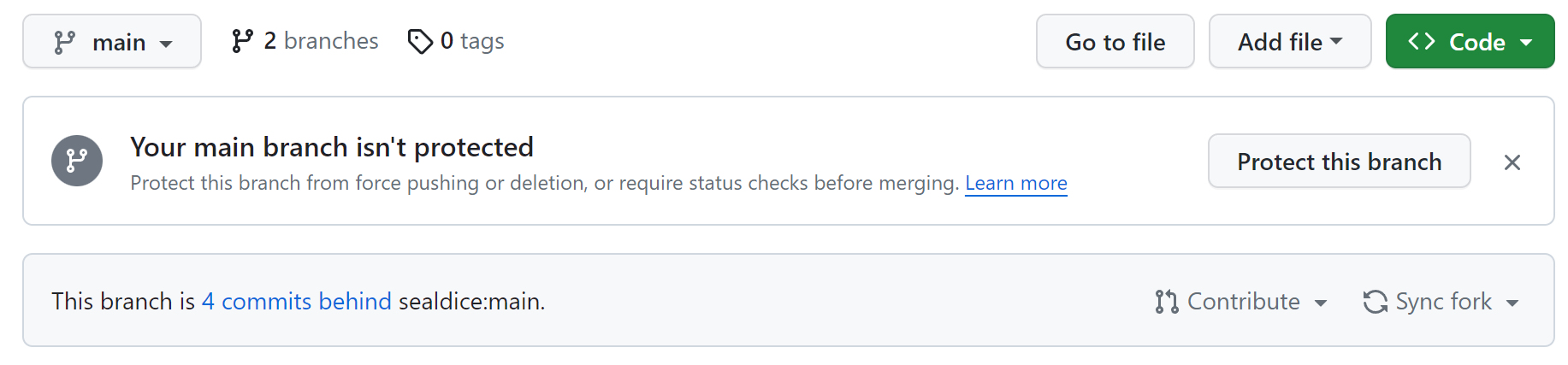Expand the green Code dropdown arrow
This screenshot has height=365, width=1568.
(x=1526, y=42)
